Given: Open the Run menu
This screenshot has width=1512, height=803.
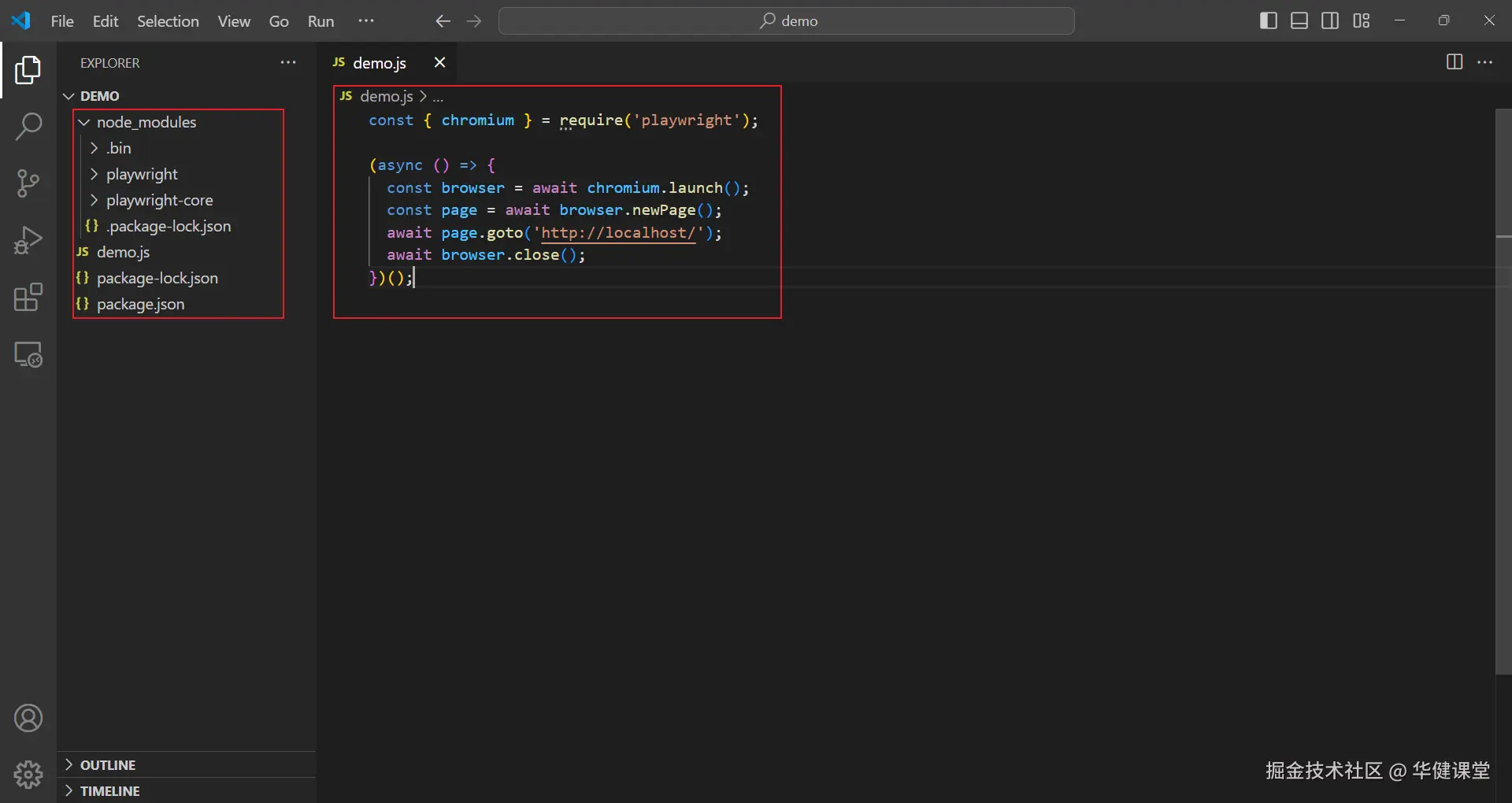Looking at the screenshot, I should pyautogui.click(x=321, y=21).
